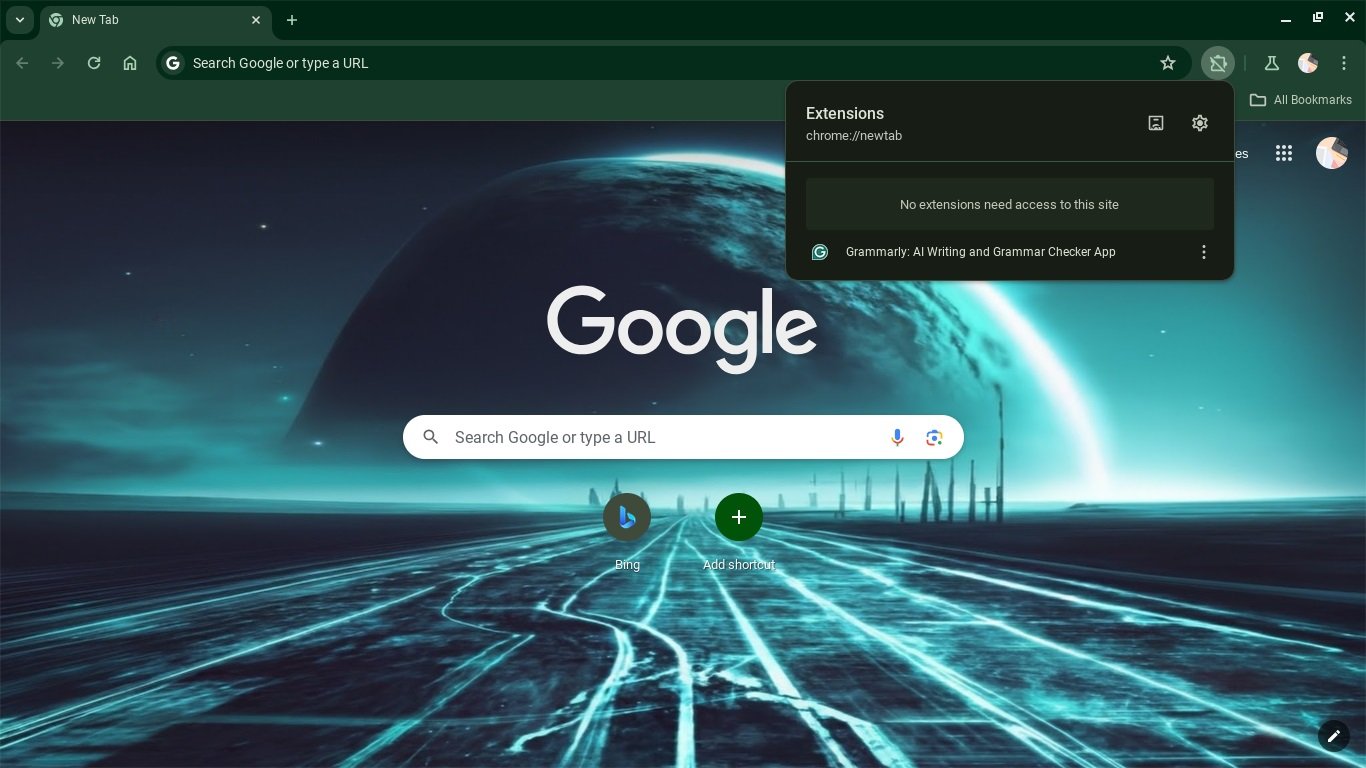Start voice search with microphone
The image size is (1366, 768).
(897, 437)
